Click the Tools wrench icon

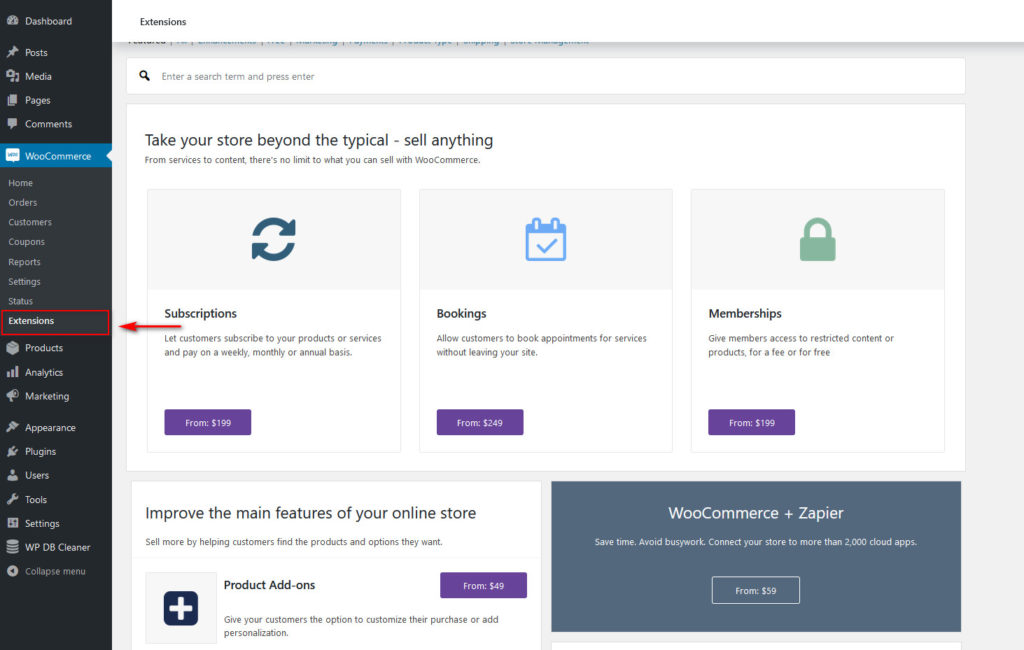pyautogui.click(x=12, y=499)
